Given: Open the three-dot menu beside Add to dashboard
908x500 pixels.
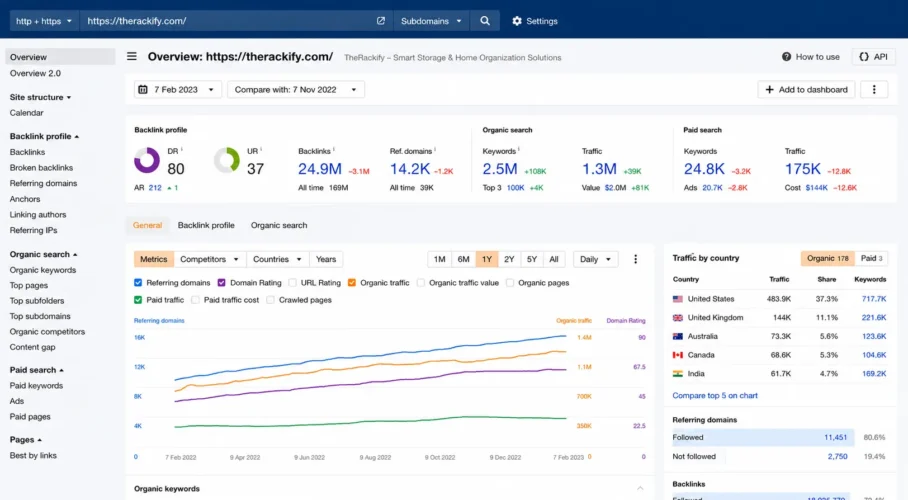Looking at the screenshot, I should (874, 89).
